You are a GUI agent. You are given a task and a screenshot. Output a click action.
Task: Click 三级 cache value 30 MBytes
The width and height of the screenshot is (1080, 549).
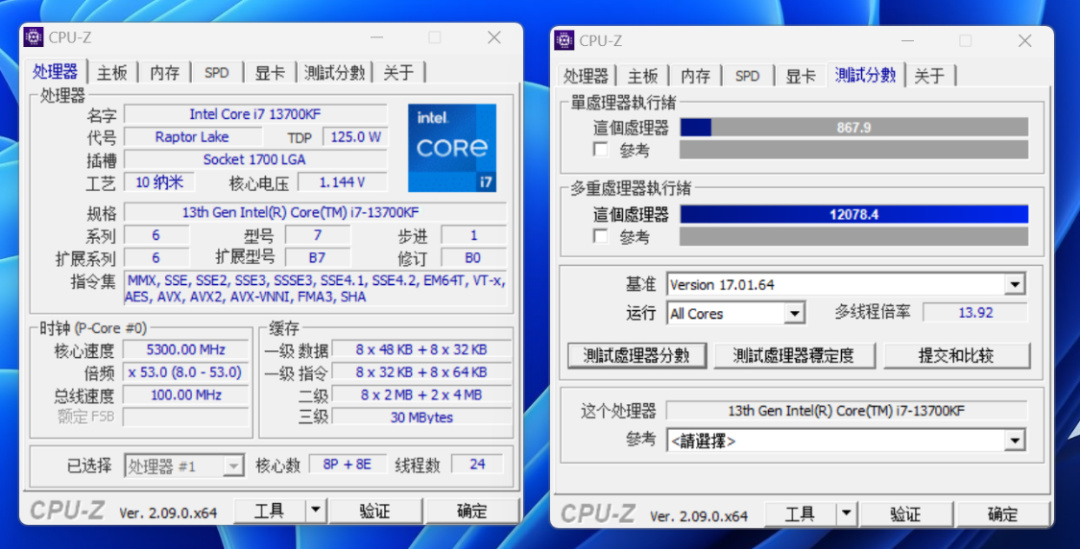422,417
